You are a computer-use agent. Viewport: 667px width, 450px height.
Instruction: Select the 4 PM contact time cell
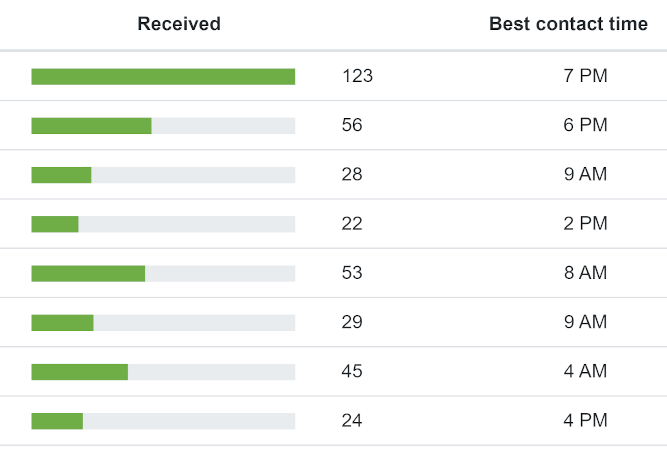[585, 421]
